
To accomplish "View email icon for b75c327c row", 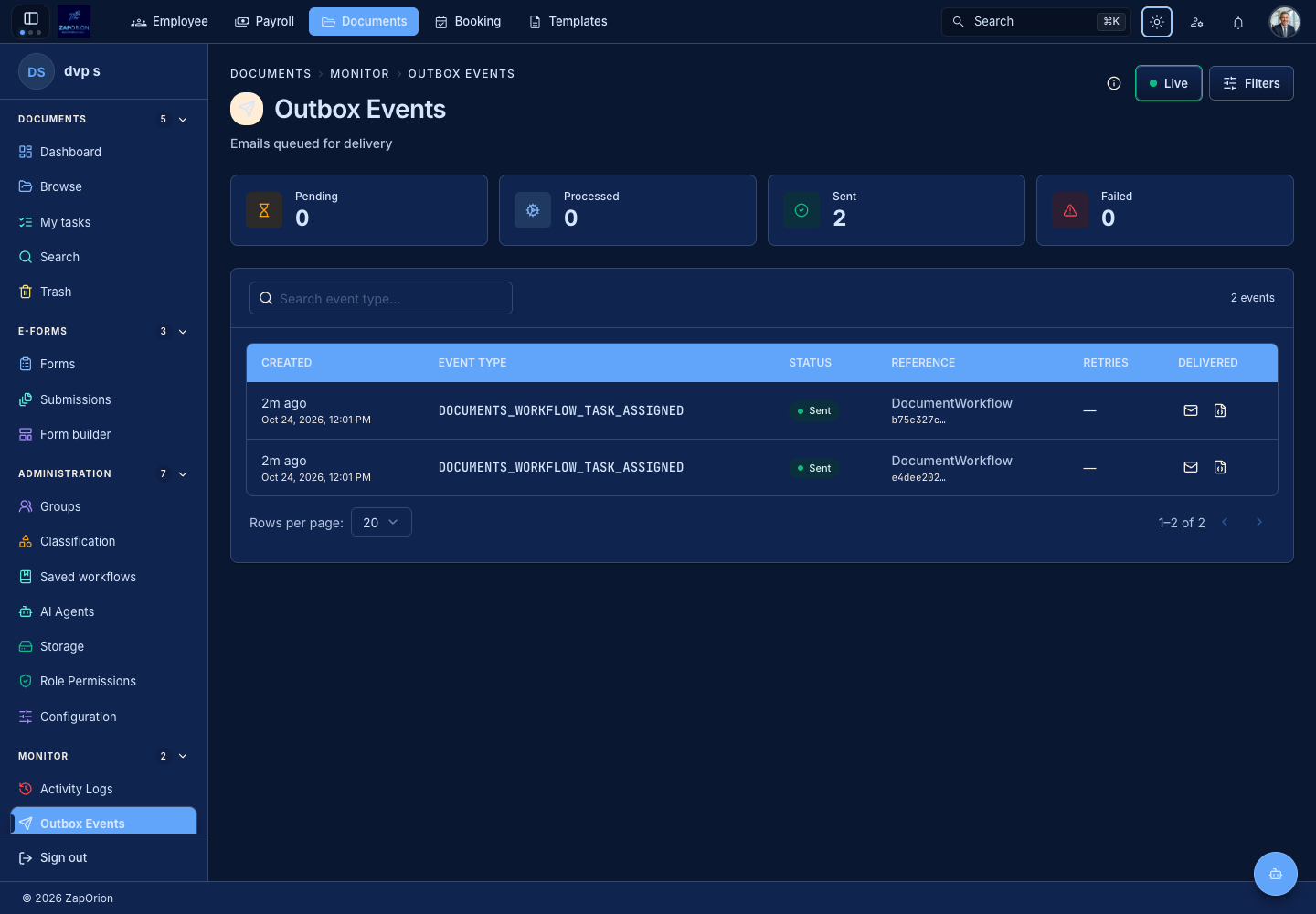I will pyautogui.click(x=1191, y=410).
